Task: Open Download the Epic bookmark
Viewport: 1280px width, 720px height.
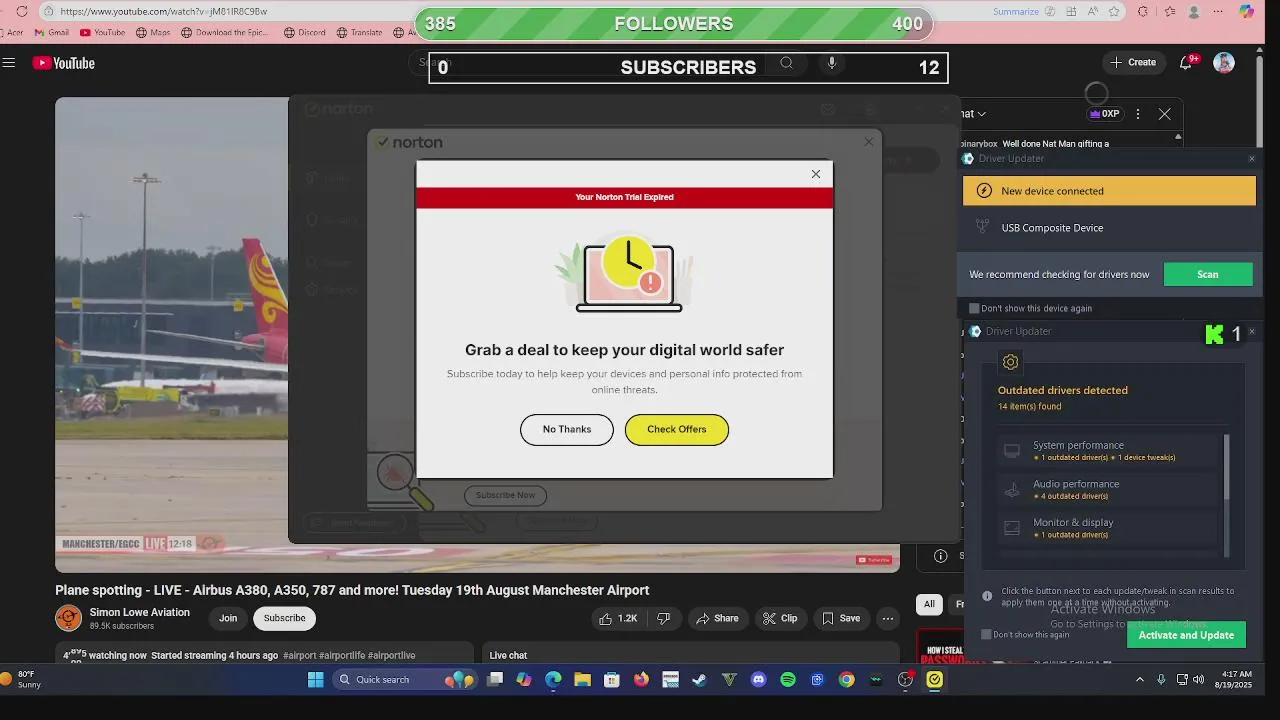Action: (x=225, y=32)
